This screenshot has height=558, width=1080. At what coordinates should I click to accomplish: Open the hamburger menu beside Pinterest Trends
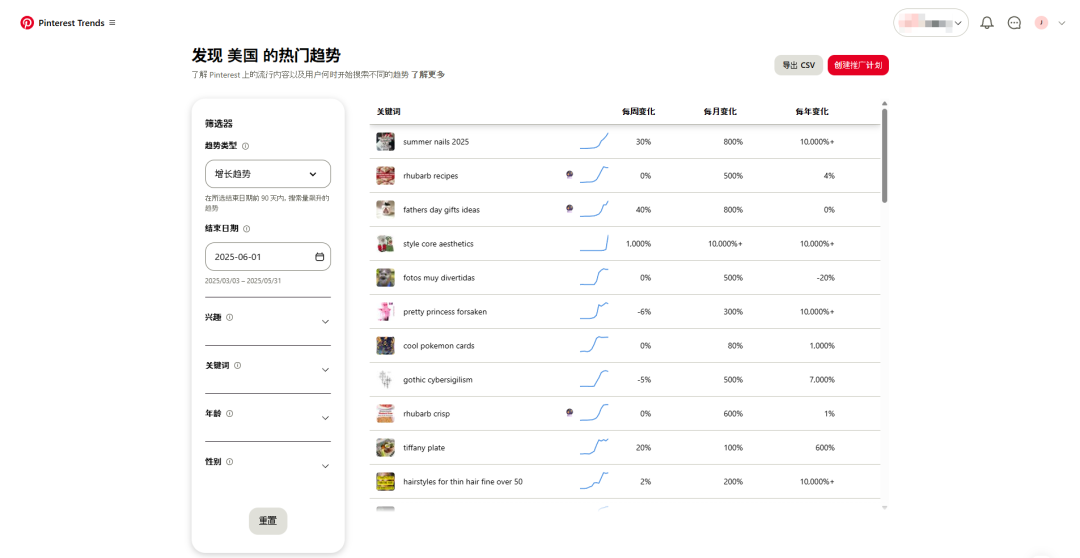pyautogui.click(x=112, y=23)
